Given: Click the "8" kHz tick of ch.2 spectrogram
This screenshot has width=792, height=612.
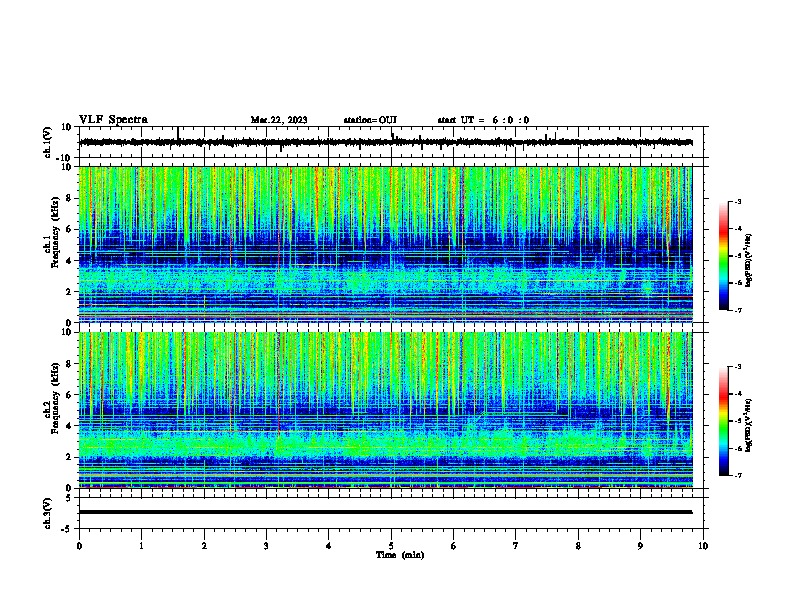Looking at the screenshot, I should coord(70,364).
